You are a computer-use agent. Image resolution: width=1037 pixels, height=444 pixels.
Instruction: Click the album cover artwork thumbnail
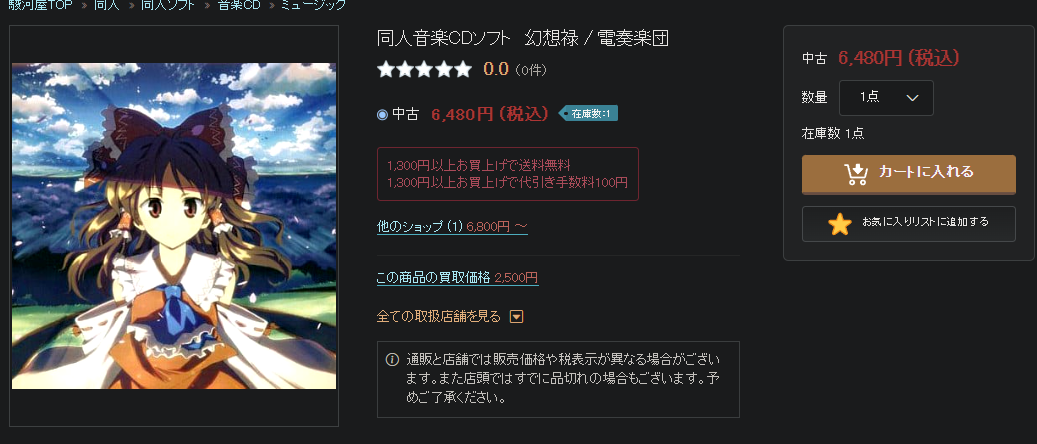point(174,226)
